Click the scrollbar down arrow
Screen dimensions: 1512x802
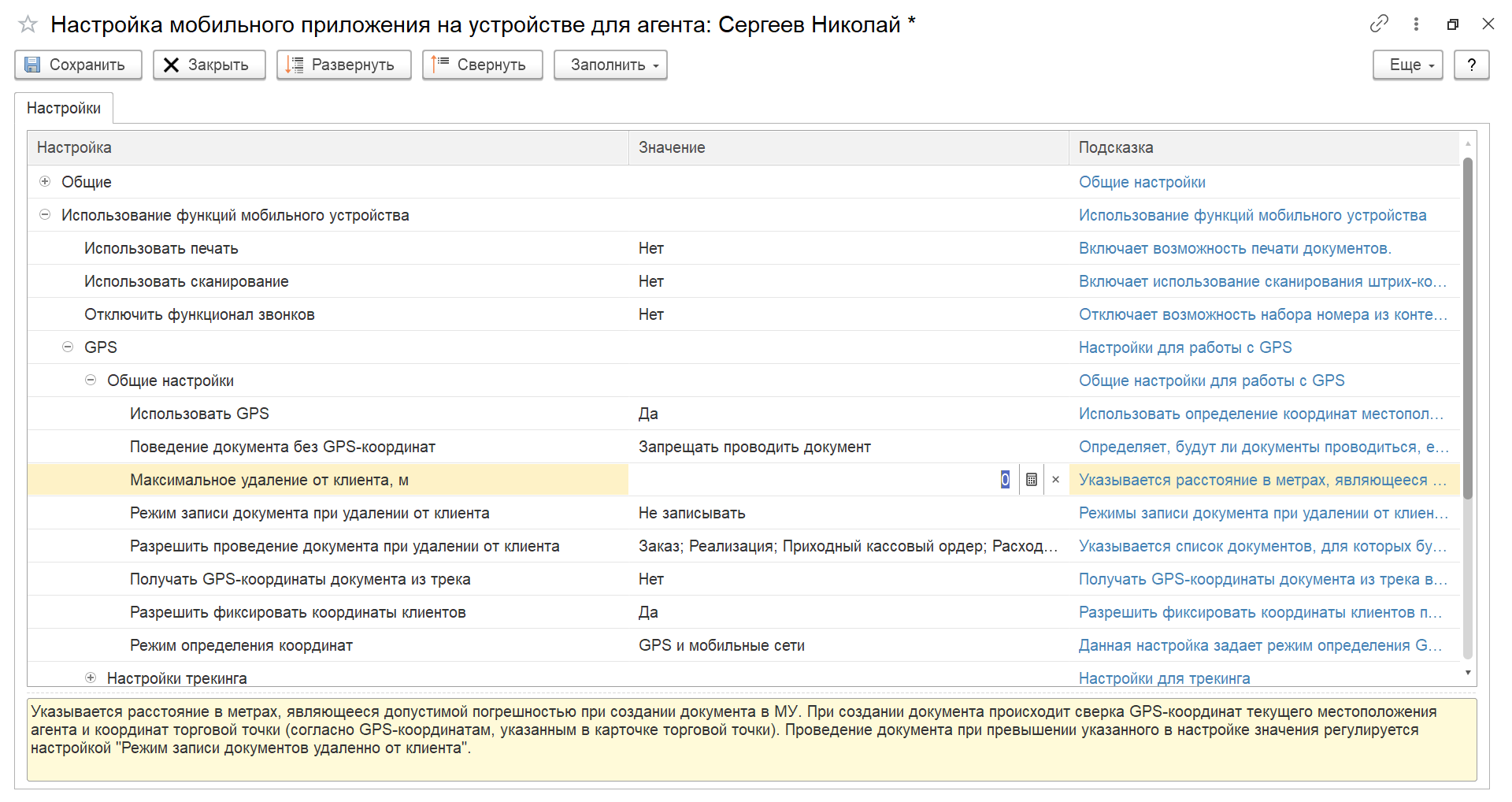(1467, 673)
